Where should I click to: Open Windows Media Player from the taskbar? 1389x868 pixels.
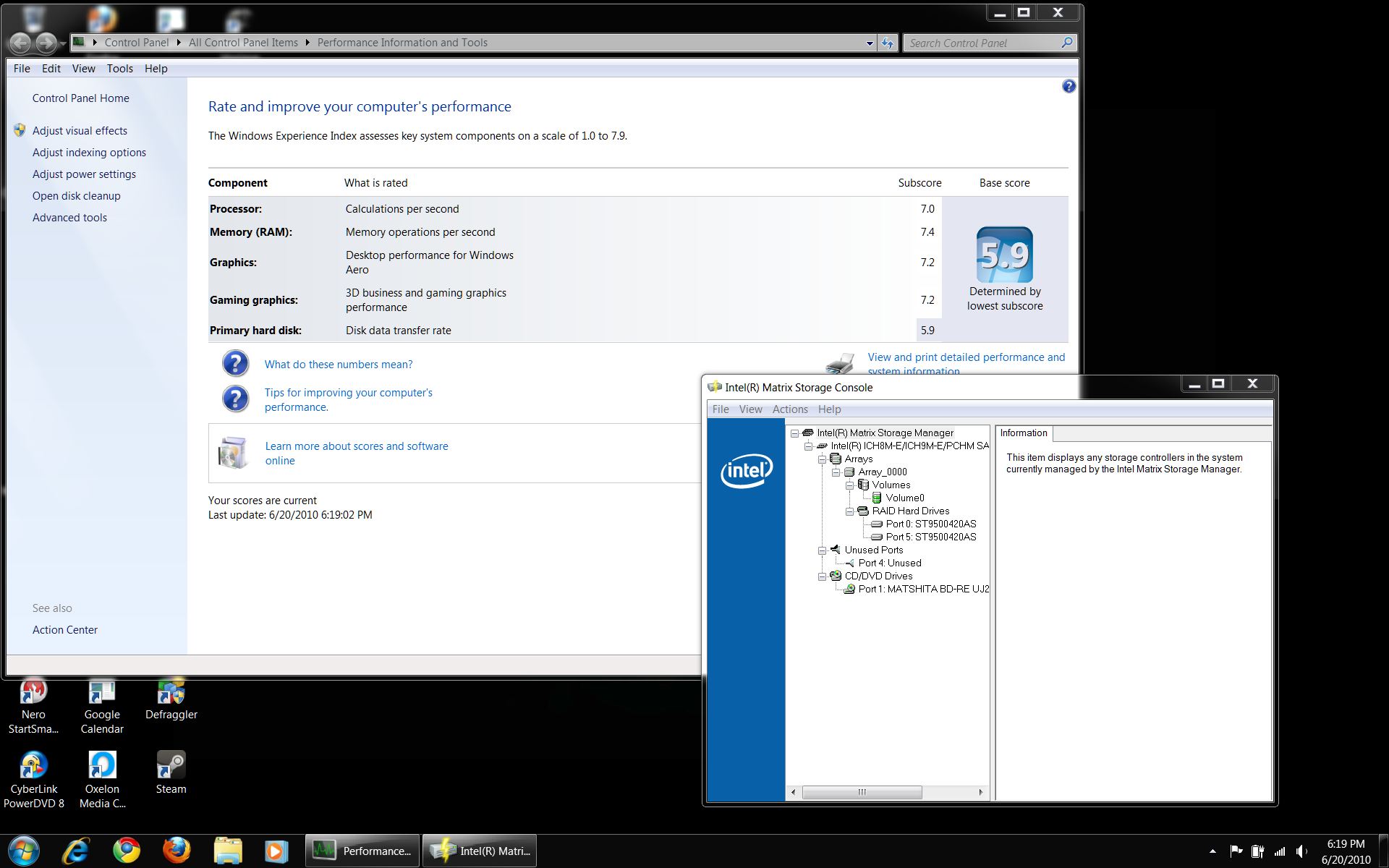tap(276, 851)
